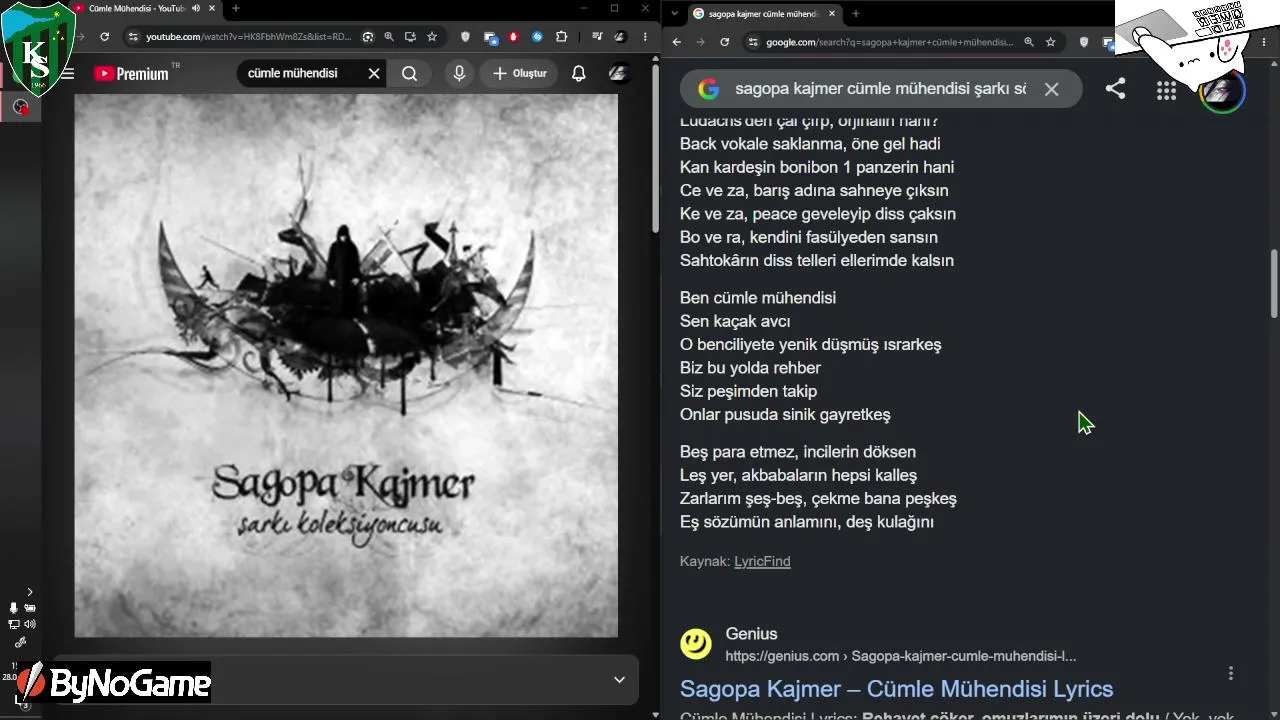Open a new tab in Google window
1280x720 pixels.
click(856, 14)
